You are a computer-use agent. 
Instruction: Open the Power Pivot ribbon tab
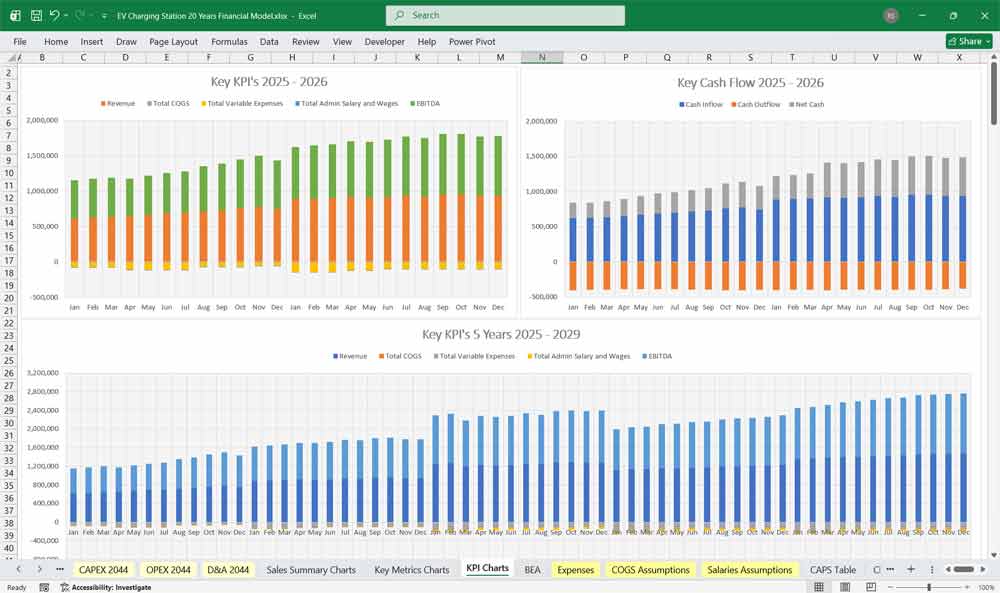(471, 42)
